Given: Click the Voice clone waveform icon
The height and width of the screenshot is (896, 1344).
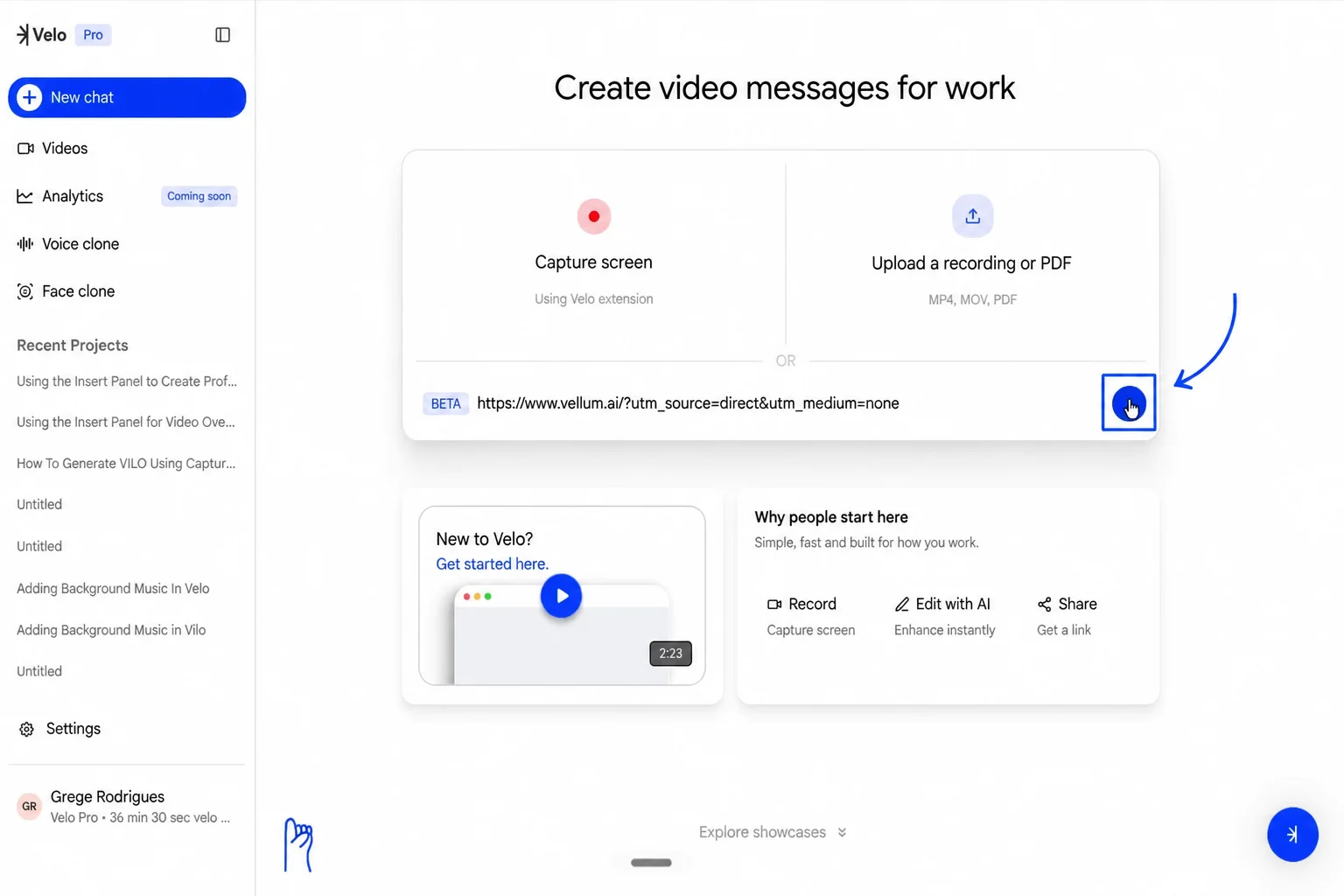Looking at the screenshot, I should click(x=24, y=244).
